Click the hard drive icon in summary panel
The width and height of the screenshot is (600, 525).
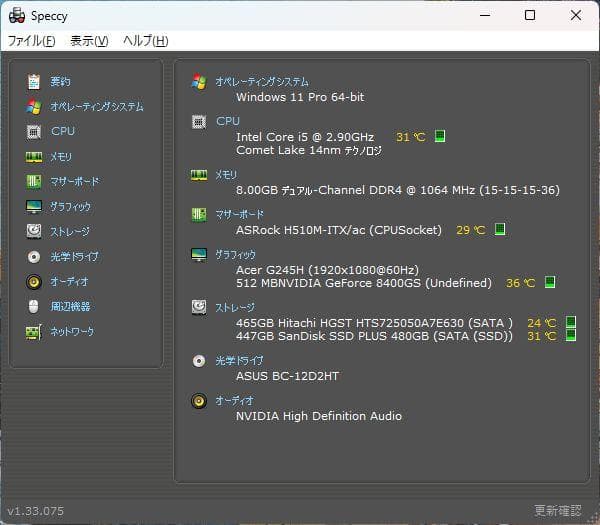pyautogui.click(x=199, y=307)
